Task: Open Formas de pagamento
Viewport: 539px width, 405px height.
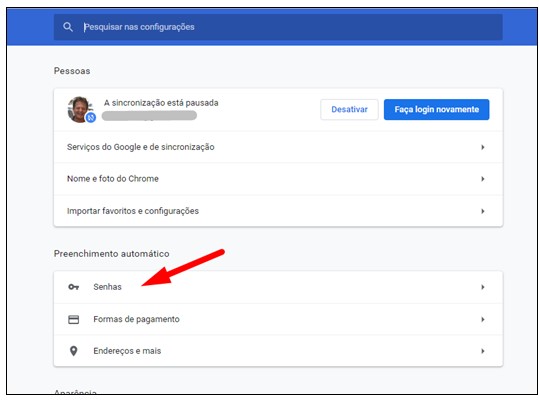Action: point(278,319)
